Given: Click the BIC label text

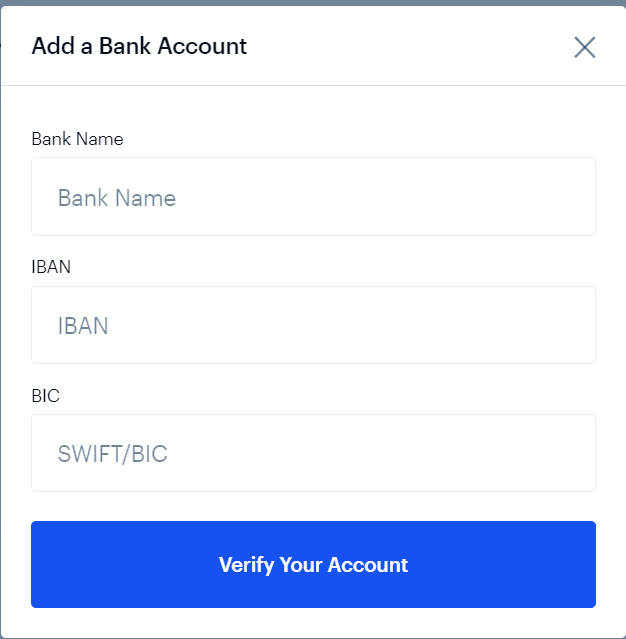Looking at the screenshot, I should point(46,396).
